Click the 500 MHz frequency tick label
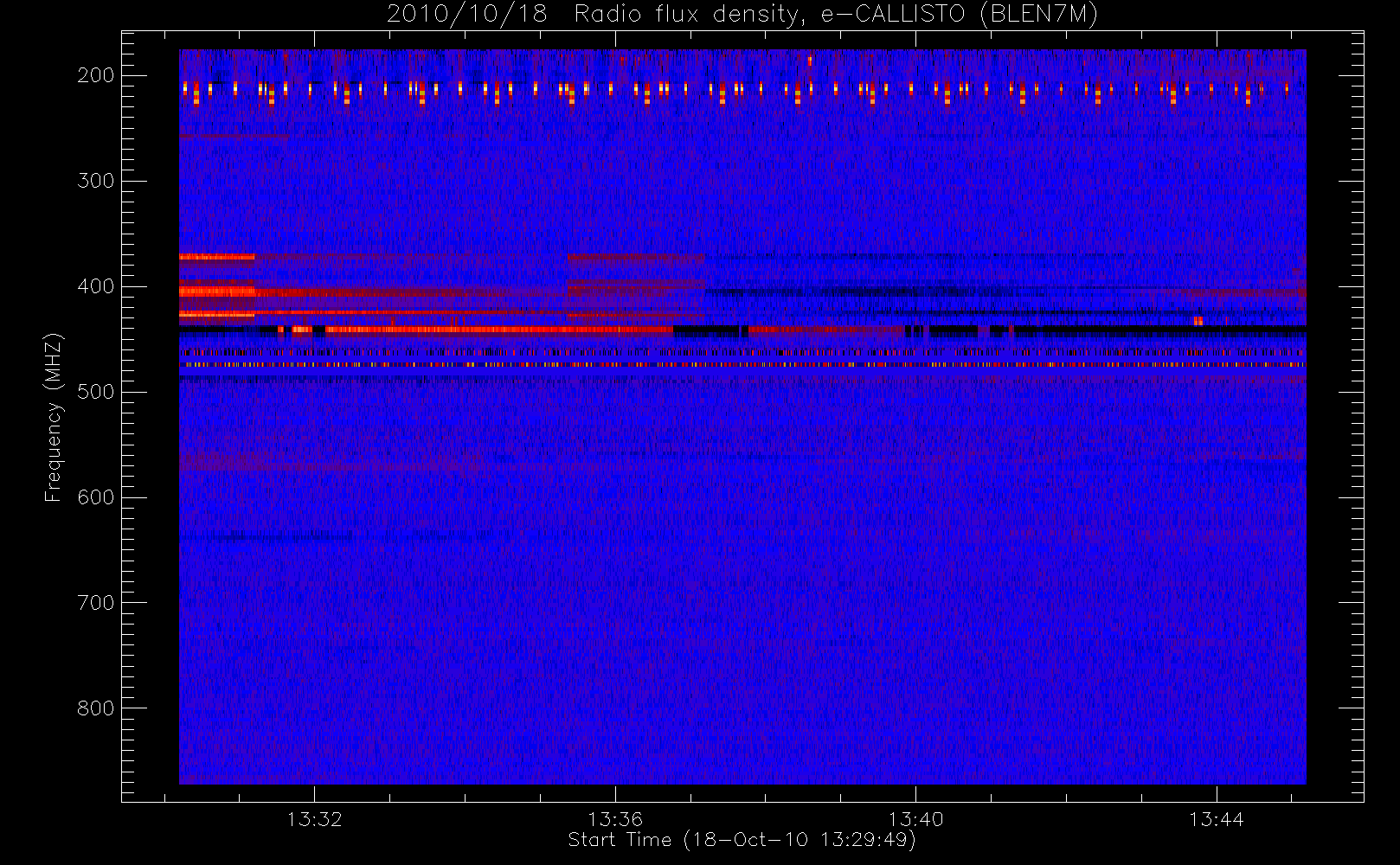The height and width of the screenshot is (865, 1400). 96,392
